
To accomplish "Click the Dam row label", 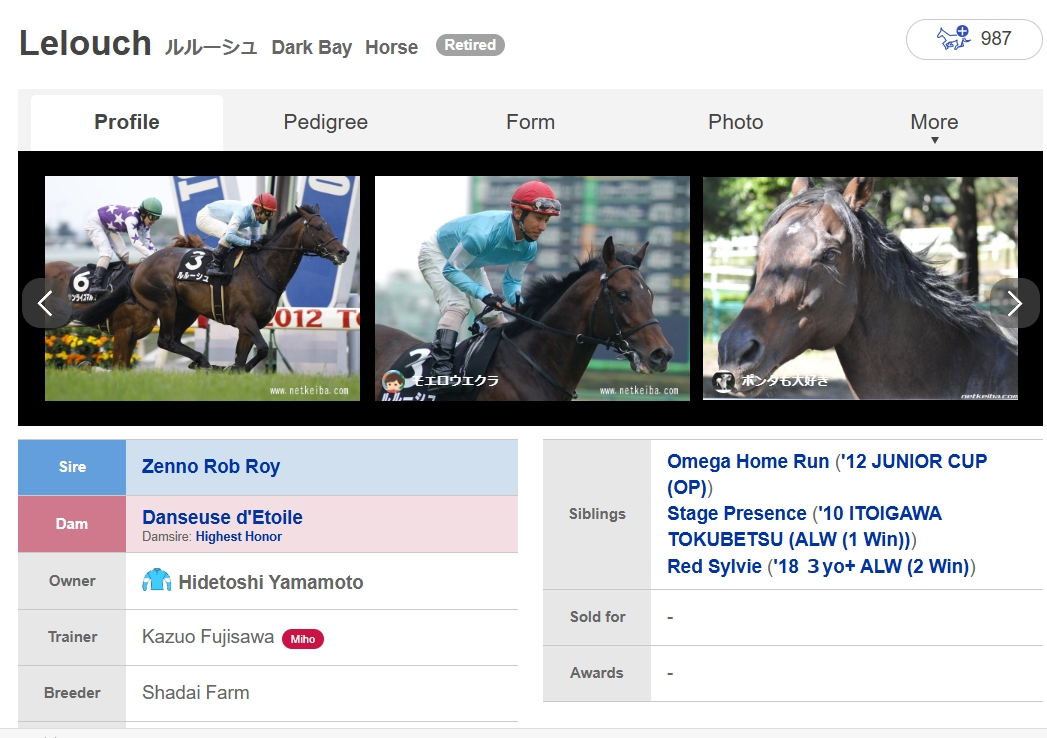I will point(71,524).
